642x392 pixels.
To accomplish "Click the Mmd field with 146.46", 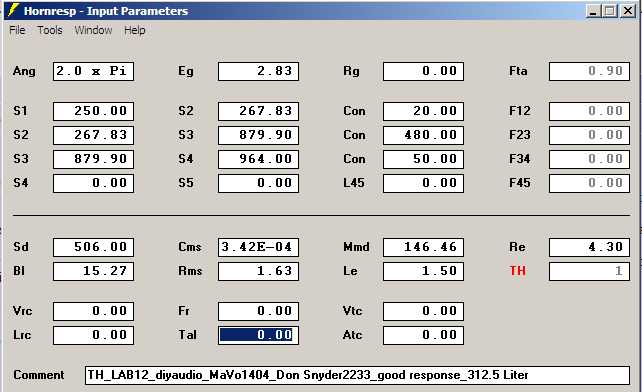I will [423, 247].
